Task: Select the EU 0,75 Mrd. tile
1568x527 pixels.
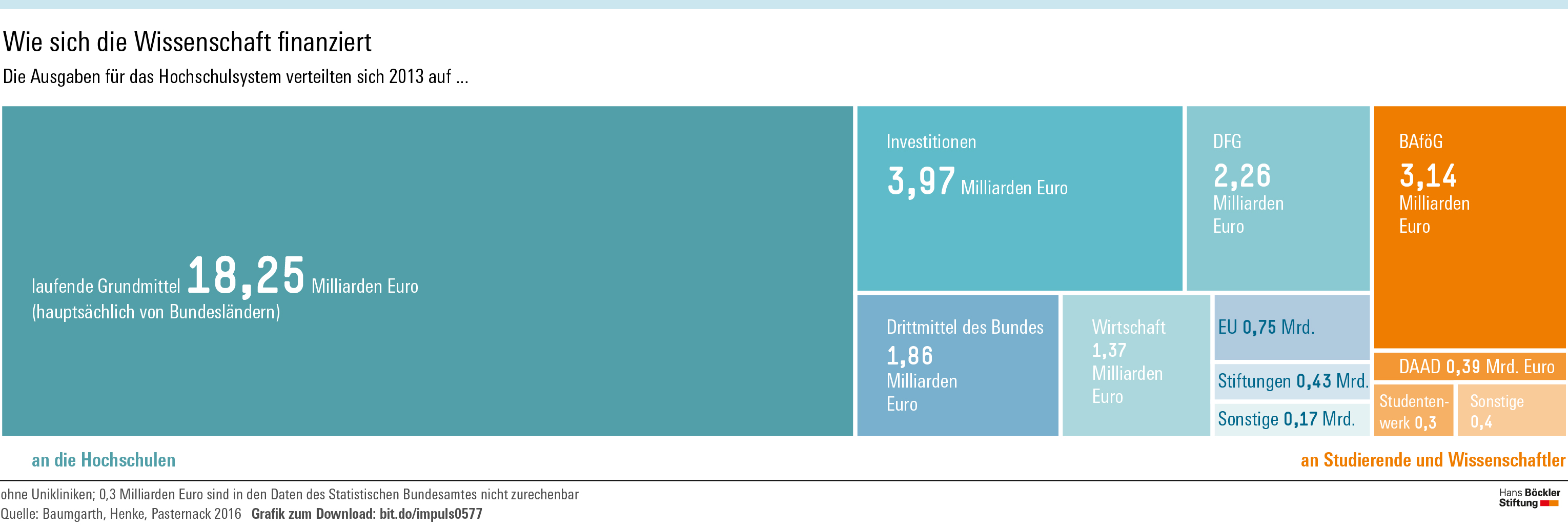Action: pos(1291,328)
